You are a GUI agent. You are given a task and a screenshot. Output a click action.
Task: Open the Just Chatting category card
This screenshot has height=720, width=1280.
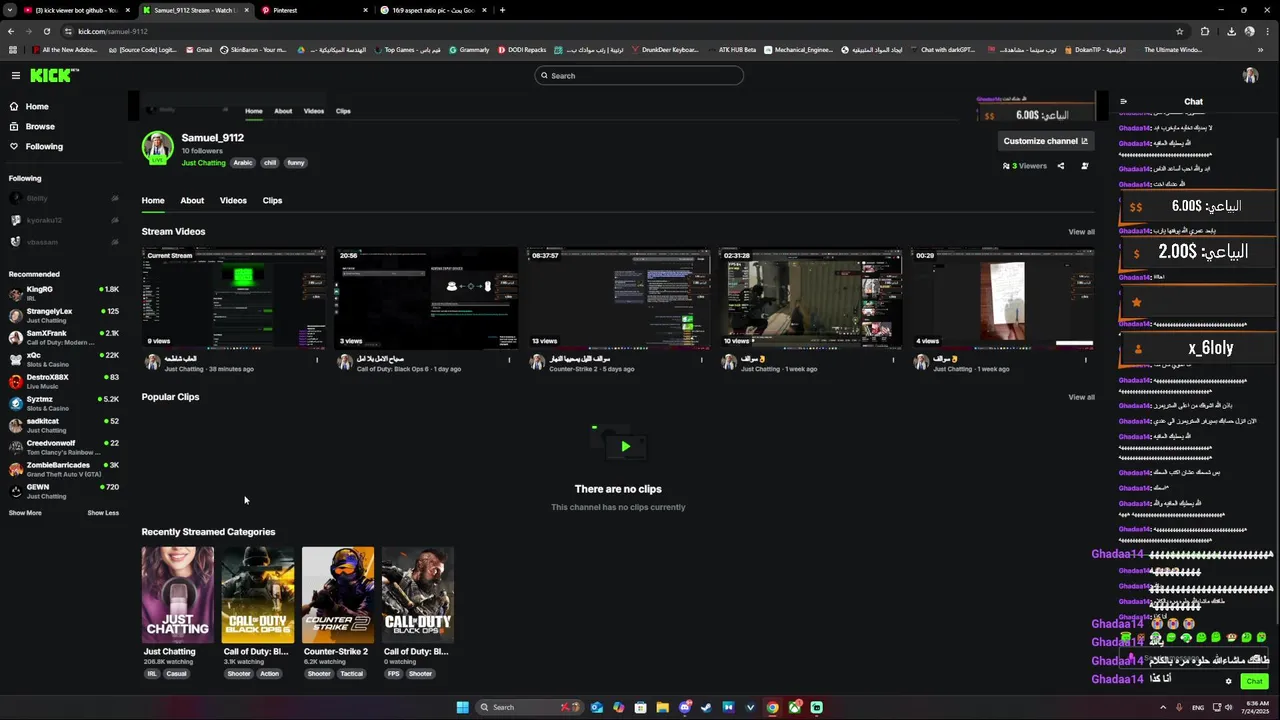point(178,594)
